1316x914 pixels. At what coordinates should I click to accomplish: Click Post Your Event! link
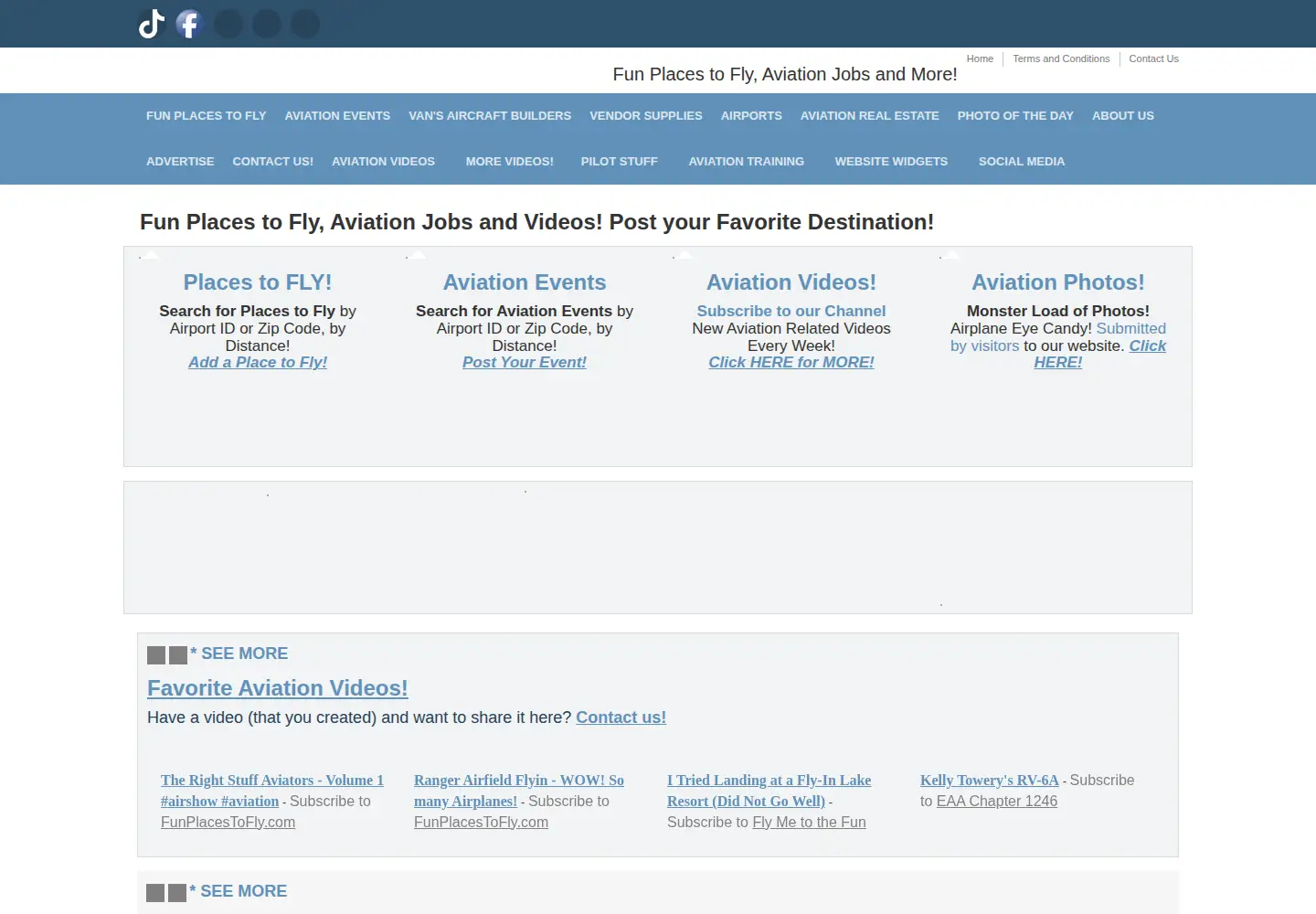[525, 362]
